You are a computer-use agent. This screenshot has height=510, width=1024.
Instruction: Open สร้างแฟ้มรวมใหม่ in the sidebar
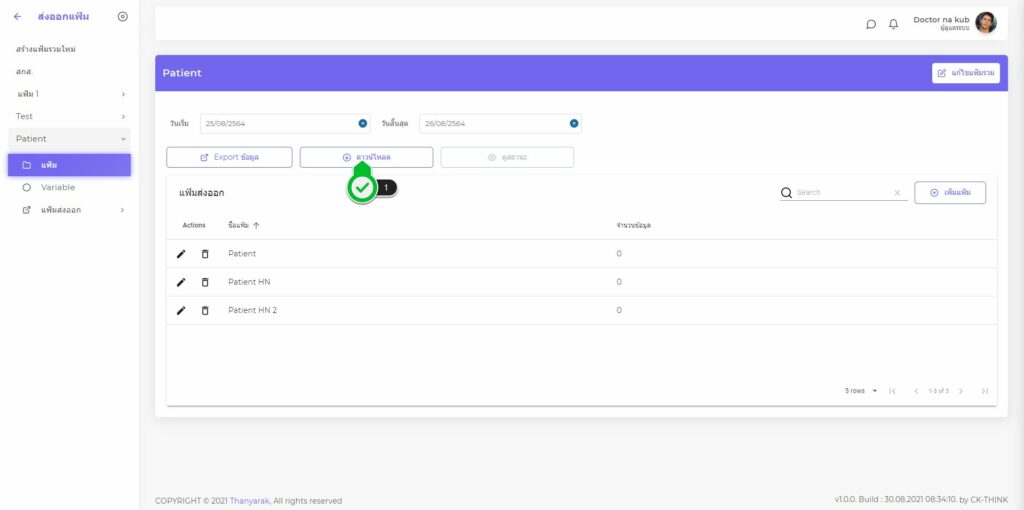(x=46, y=49)
